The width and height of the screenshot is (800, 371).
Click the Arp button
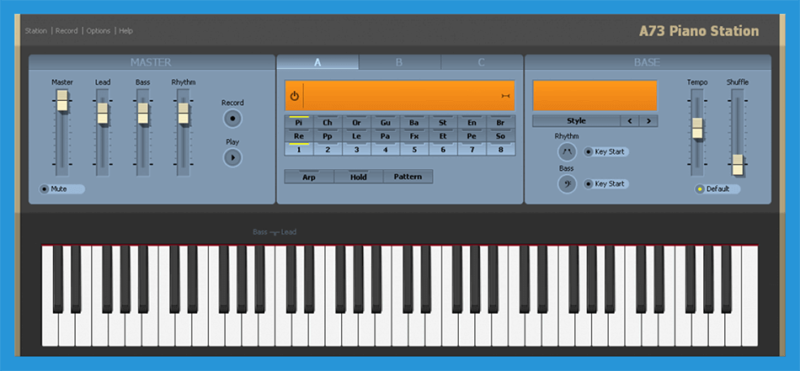(x=309, y=177)
